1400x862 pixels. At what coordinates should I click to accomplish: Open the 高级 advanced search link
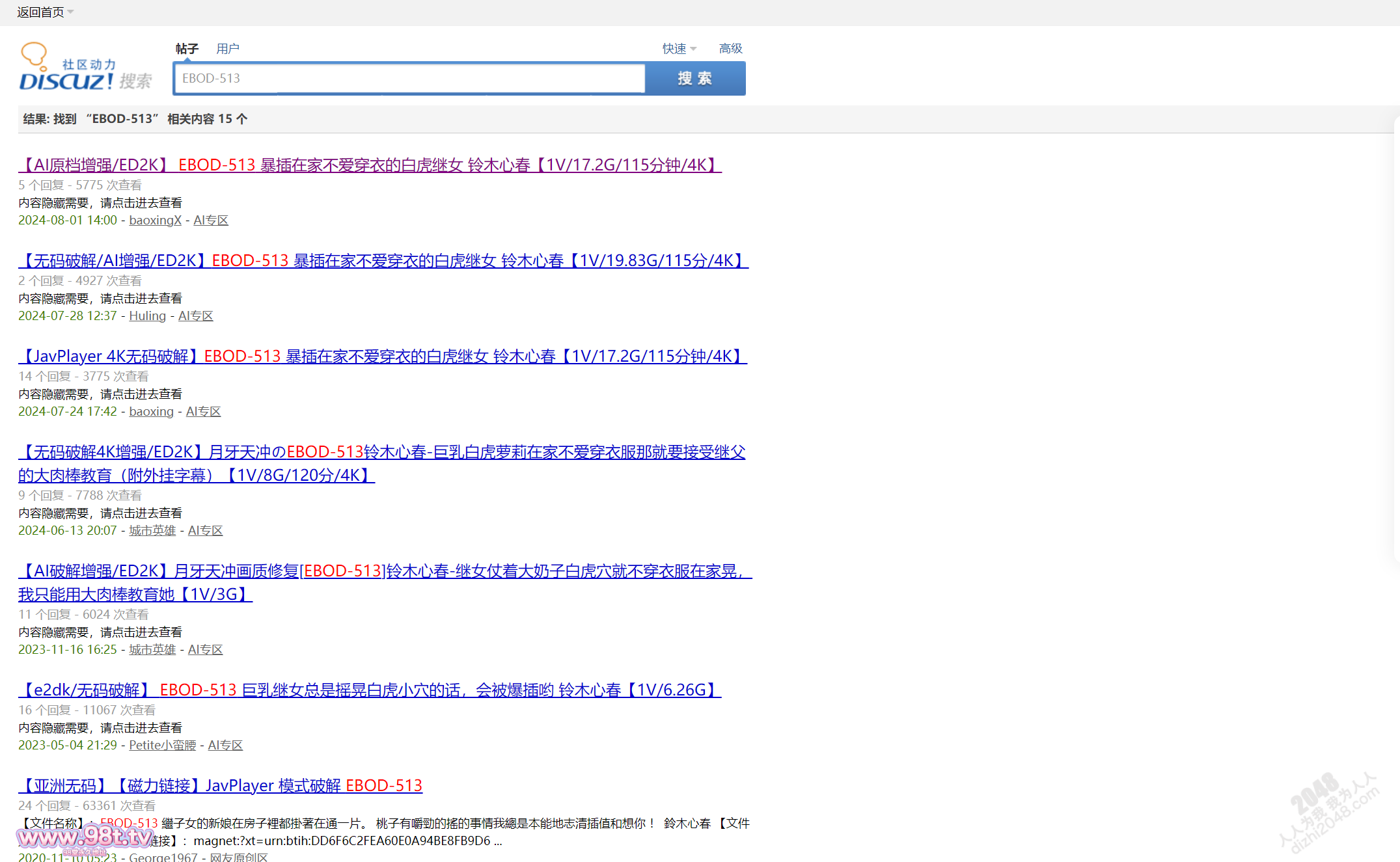point(730,49)
